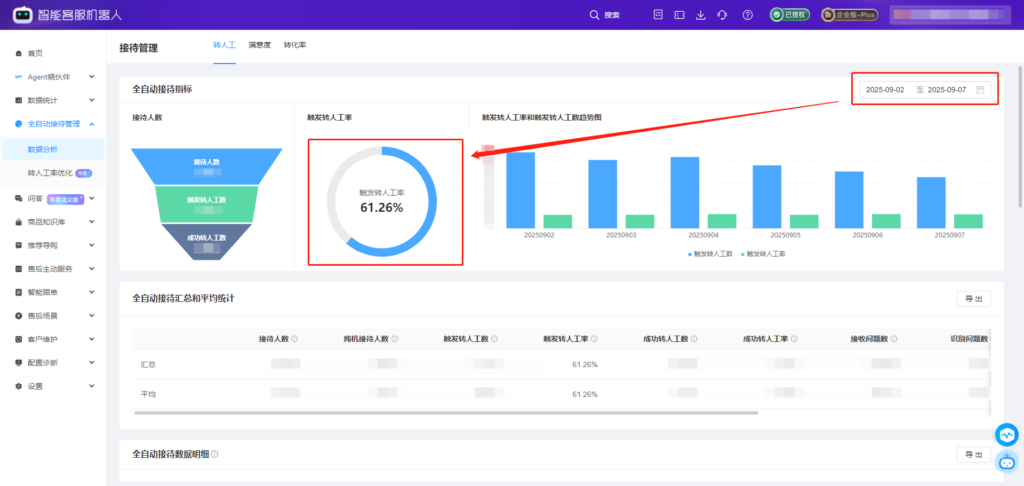Click the question mark help icon
1024x486 pixels.
pyautogui.click(x=747, y=15)
